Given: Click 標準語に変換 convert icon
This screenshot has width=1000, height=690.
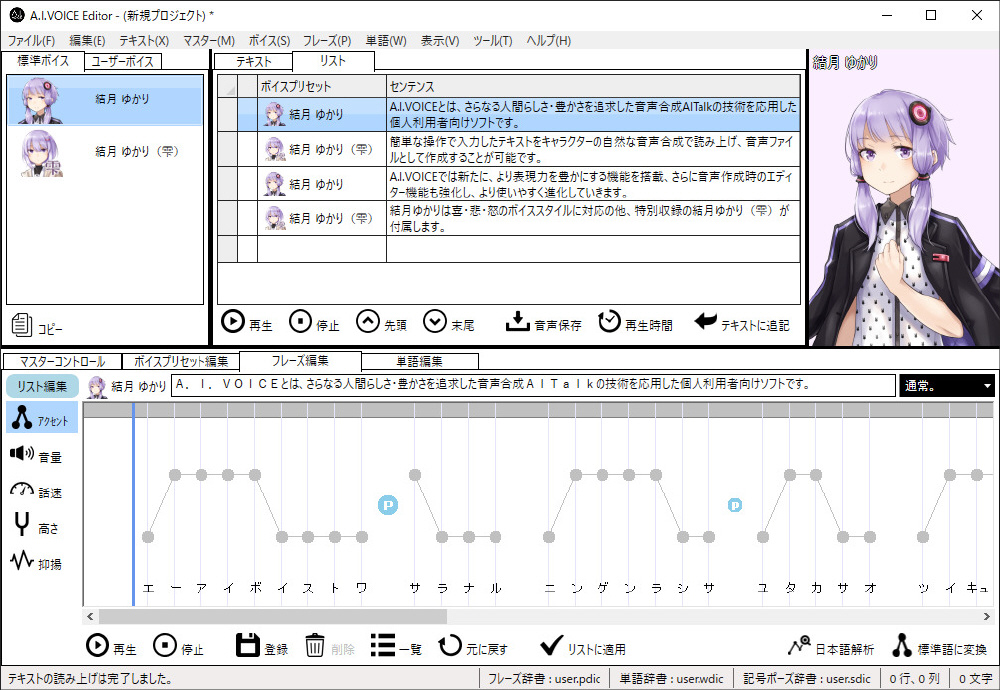Looking at the screenshot, I should [902, 646].
